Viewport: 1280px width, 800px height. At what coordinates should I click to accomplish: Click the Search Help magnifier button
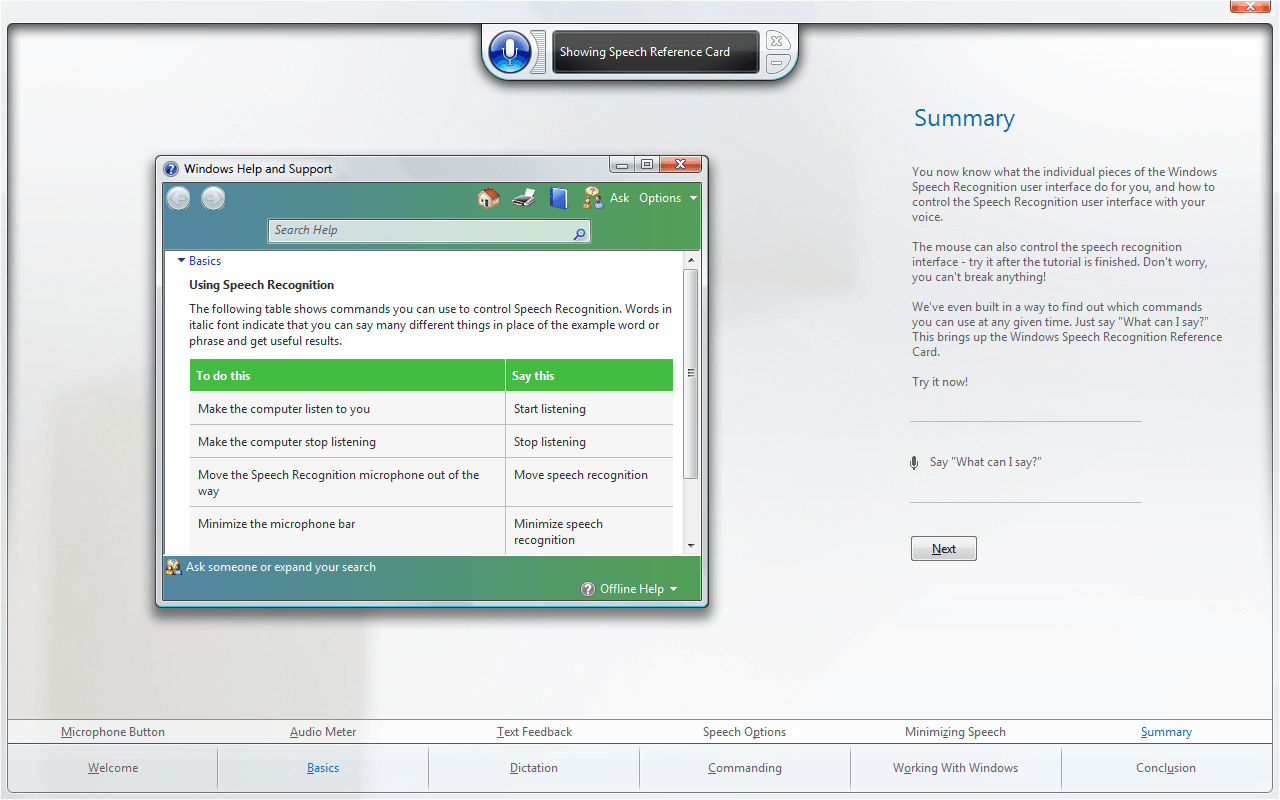pos(579,233)
